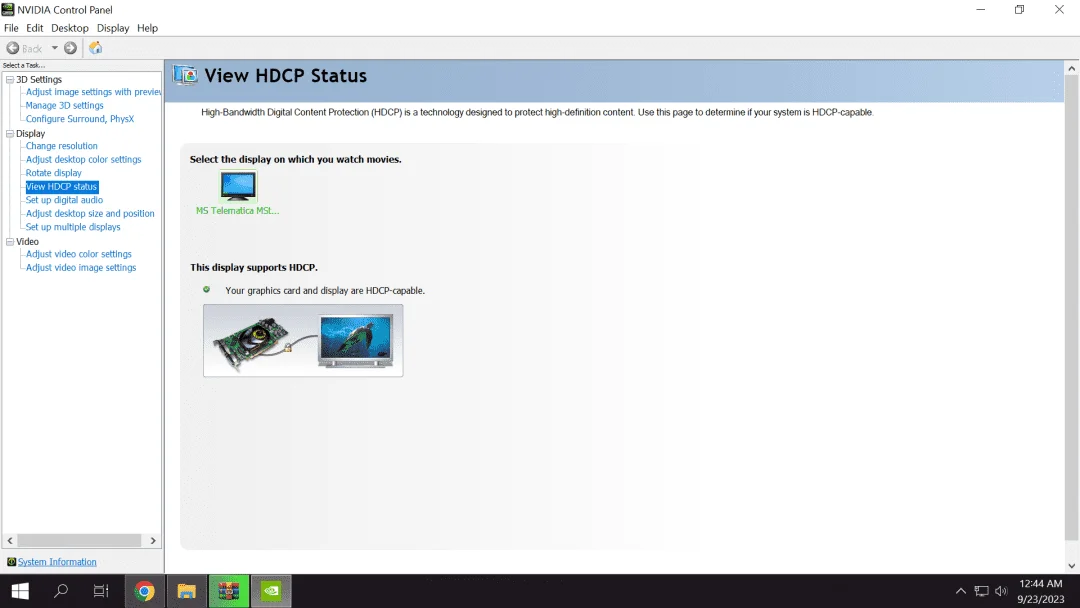
Task: Open the Display menu
Action: coord(113,28)
